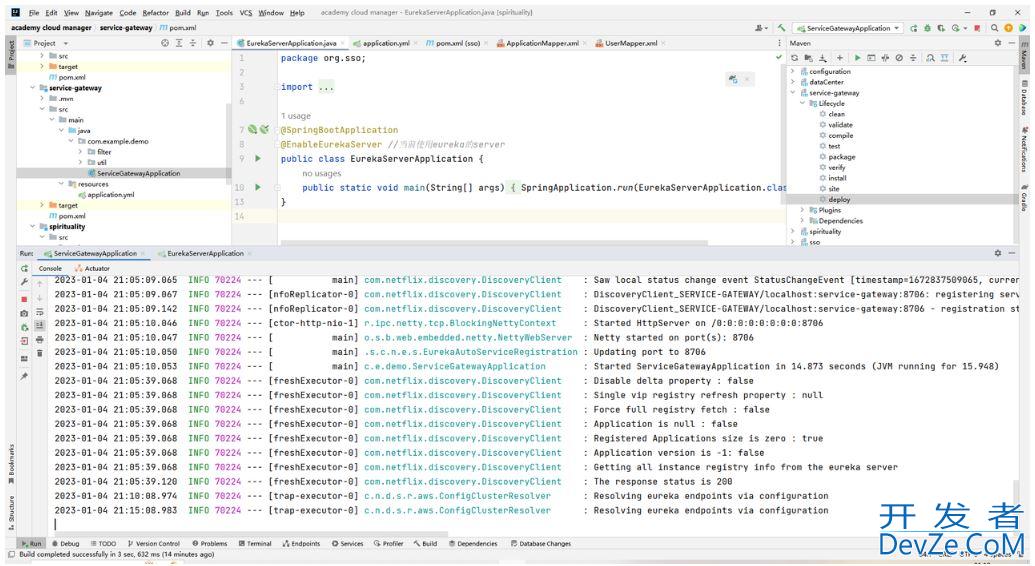Switch to UserMapper.xml editor tab
This screenshot has height=566, width=1035.
point(630,43)
